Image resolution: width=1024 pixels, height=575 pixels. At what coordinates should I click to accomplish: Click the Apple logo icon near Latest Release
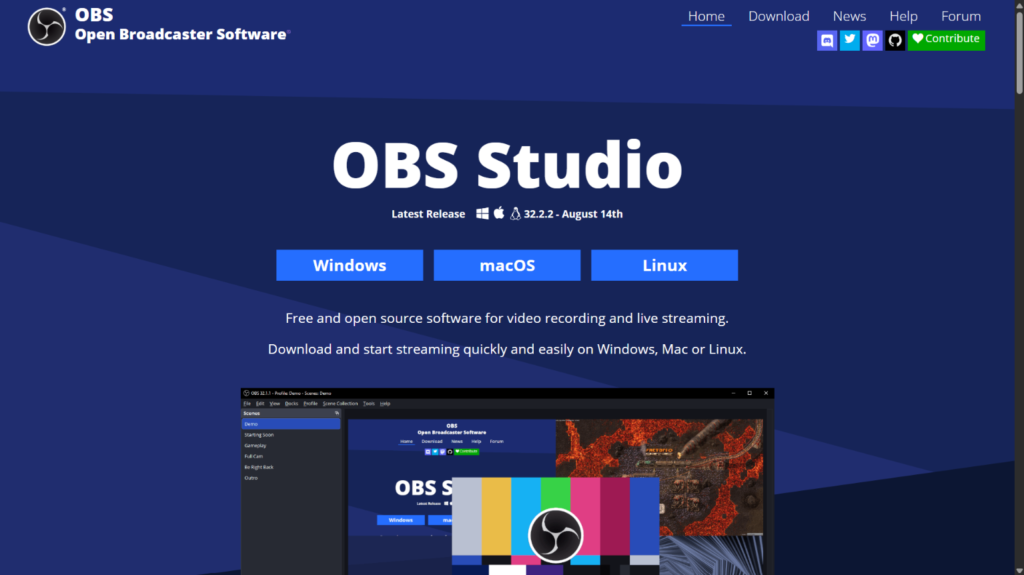click(499, 213)
